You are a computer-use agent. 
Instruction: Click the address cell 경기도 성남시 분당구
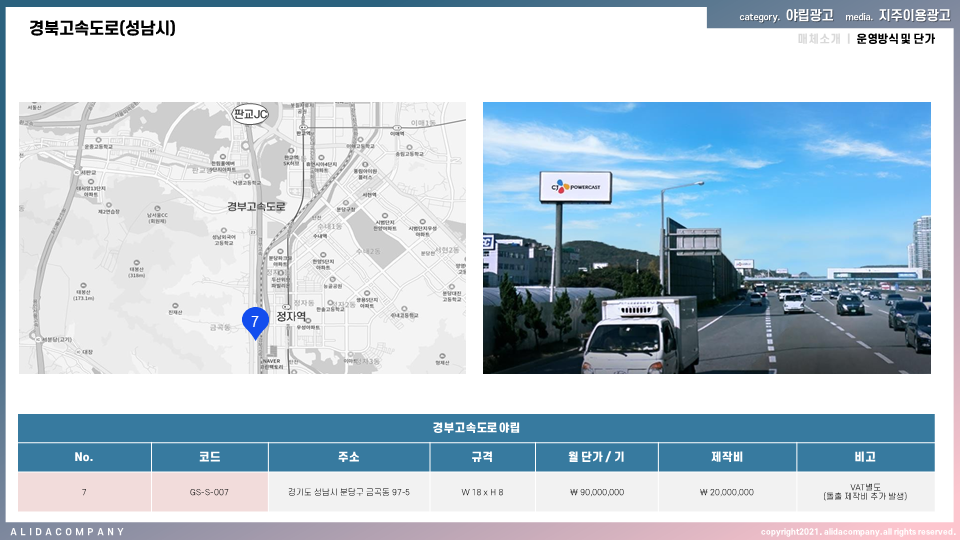coord(349,492)
